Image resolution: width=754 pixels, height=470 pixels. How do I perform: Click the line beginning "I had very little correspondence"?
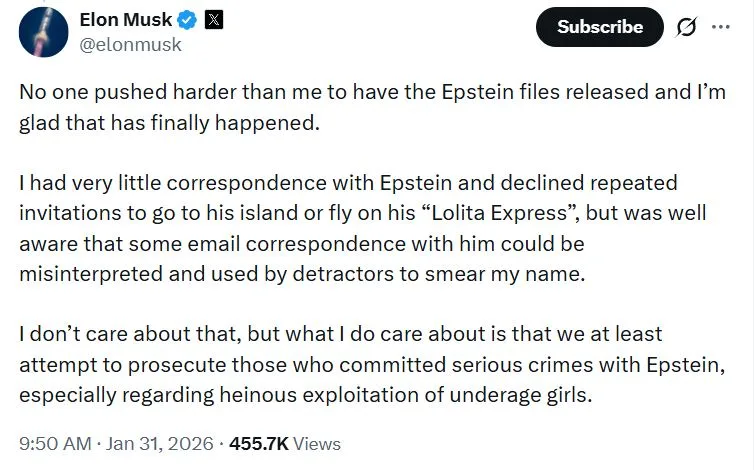tap(348, 183)
